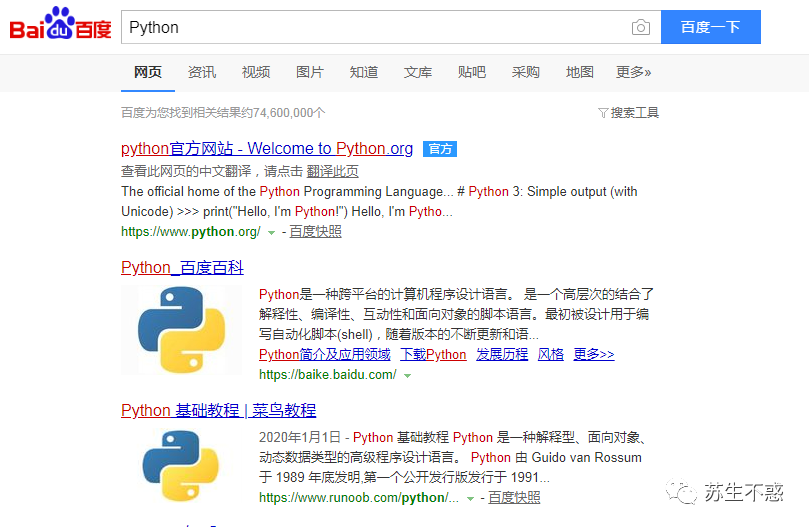
Task: Switch to the 文库 tab
Action: [418, 72]
